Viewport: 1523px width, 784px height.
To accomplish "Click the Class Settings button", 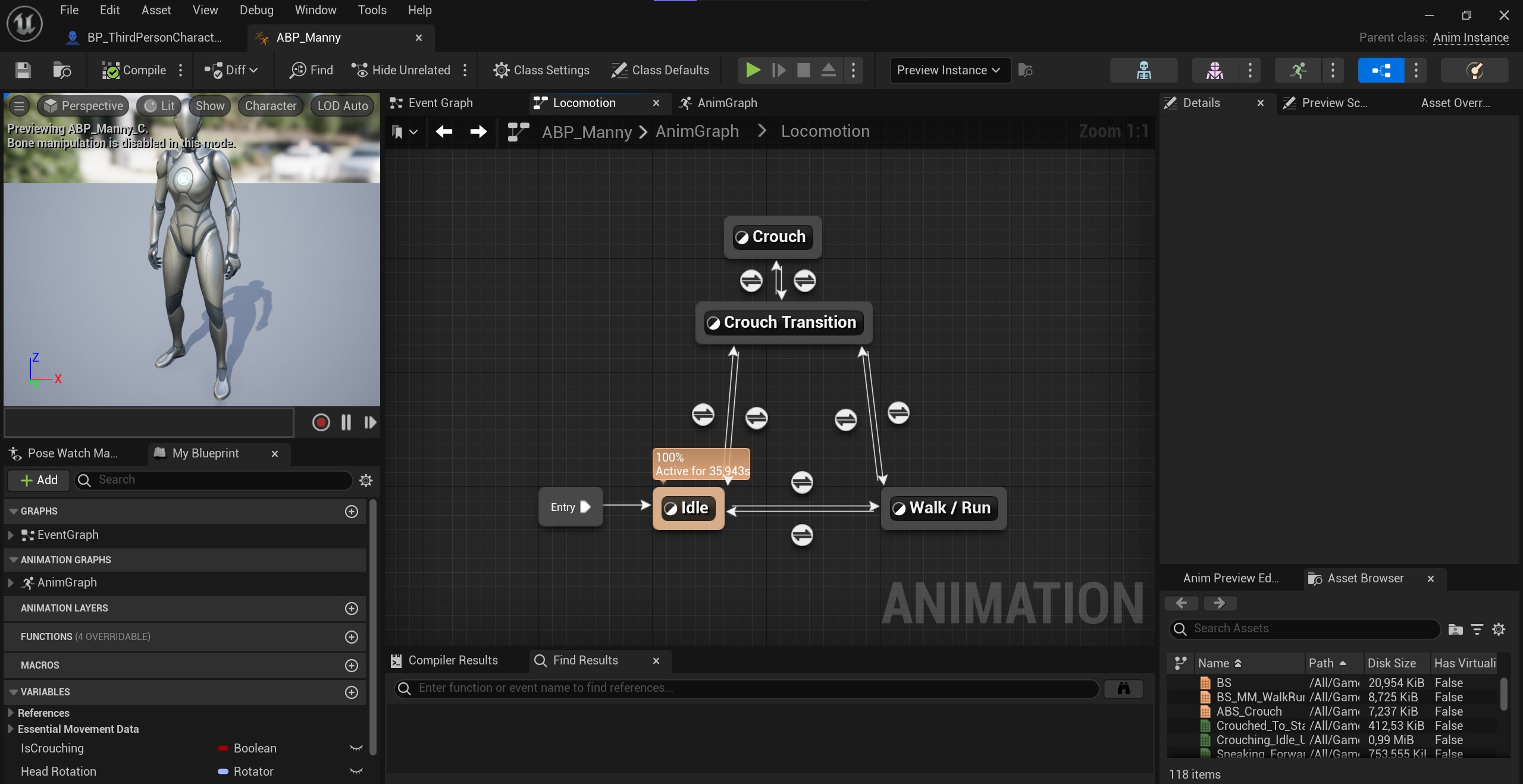I will 541,70.
